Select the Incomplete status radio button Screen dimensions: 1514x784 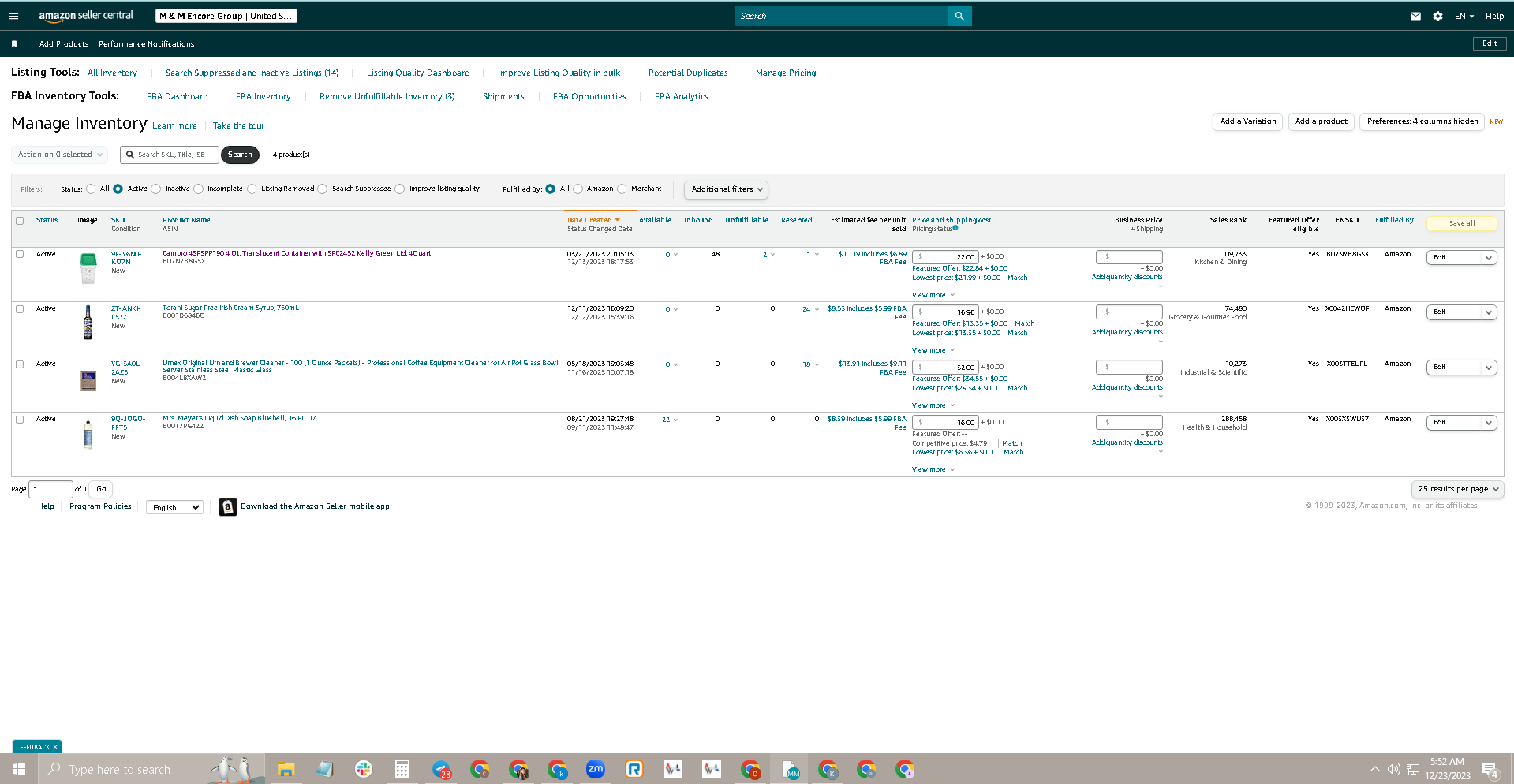pyautogui.click(x=199, y=189)
